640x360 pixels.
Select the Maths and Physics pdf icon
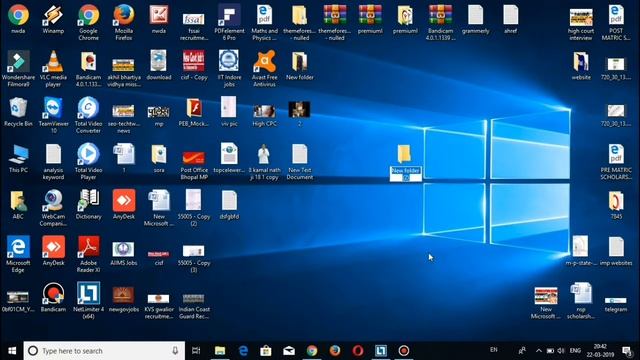click(264, 22)
